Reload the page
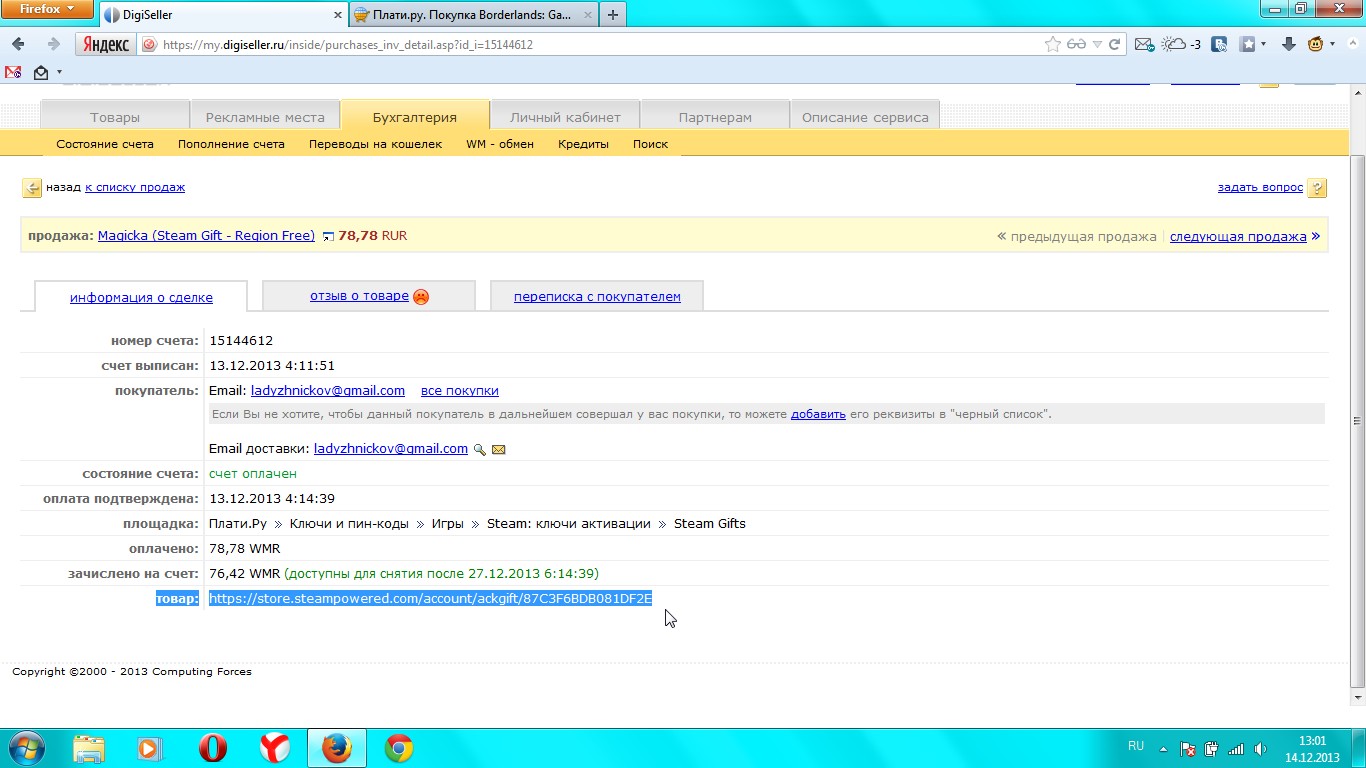This screenshot has height=768, width=1366. [x=1116, y=44]
